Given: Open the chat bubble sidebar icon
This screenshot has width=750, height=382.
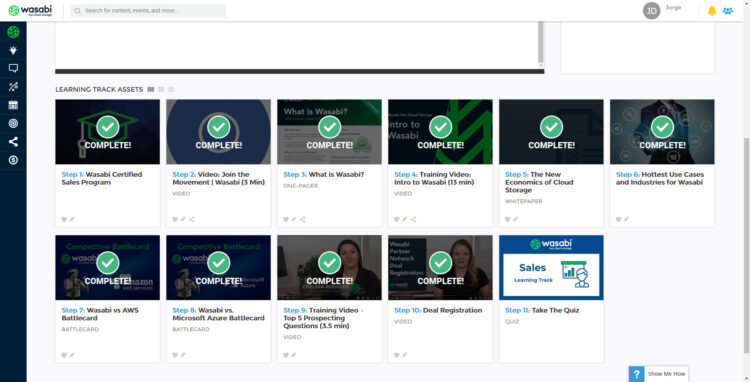Looking at the screenshot, I should tap(13, 68).
